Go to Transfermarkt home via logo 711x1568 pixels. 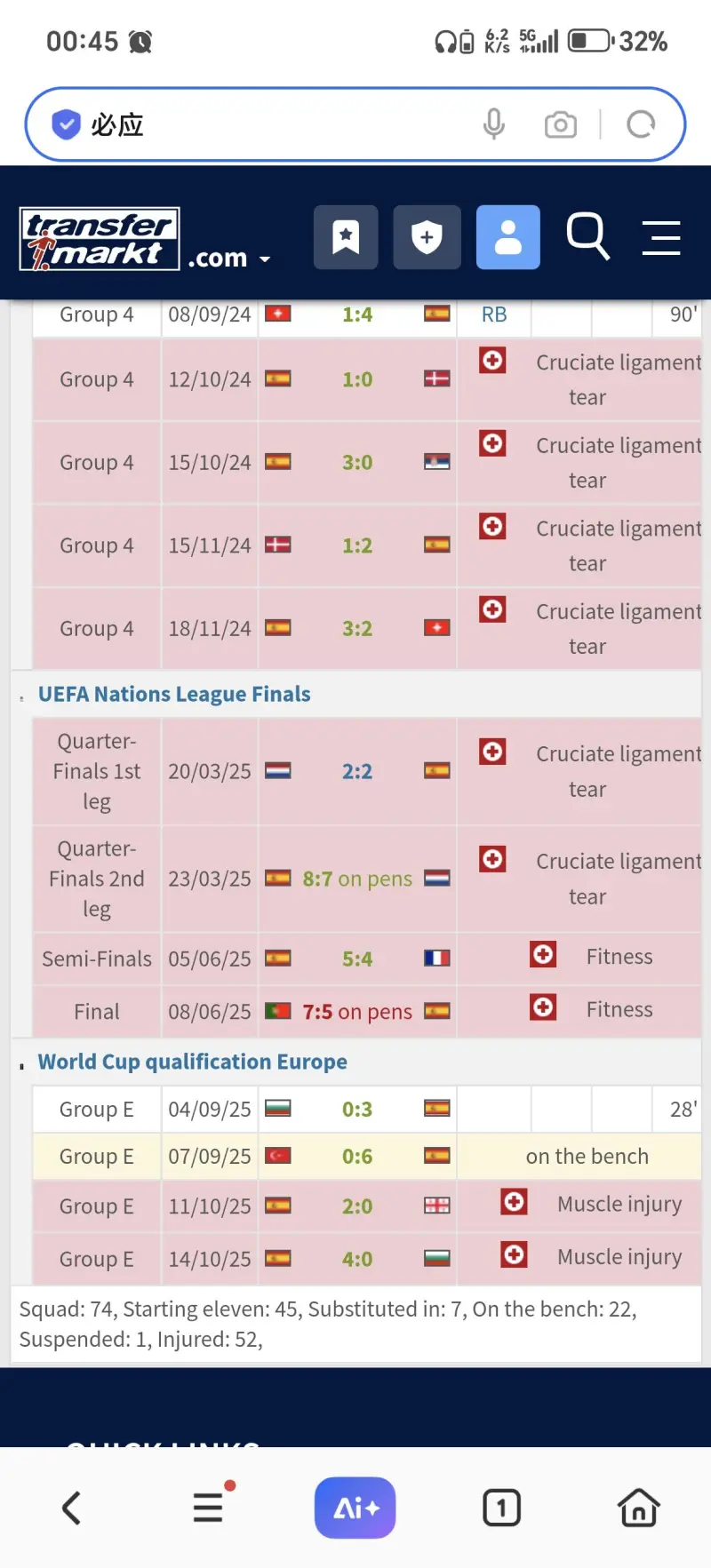click(100, 238)
